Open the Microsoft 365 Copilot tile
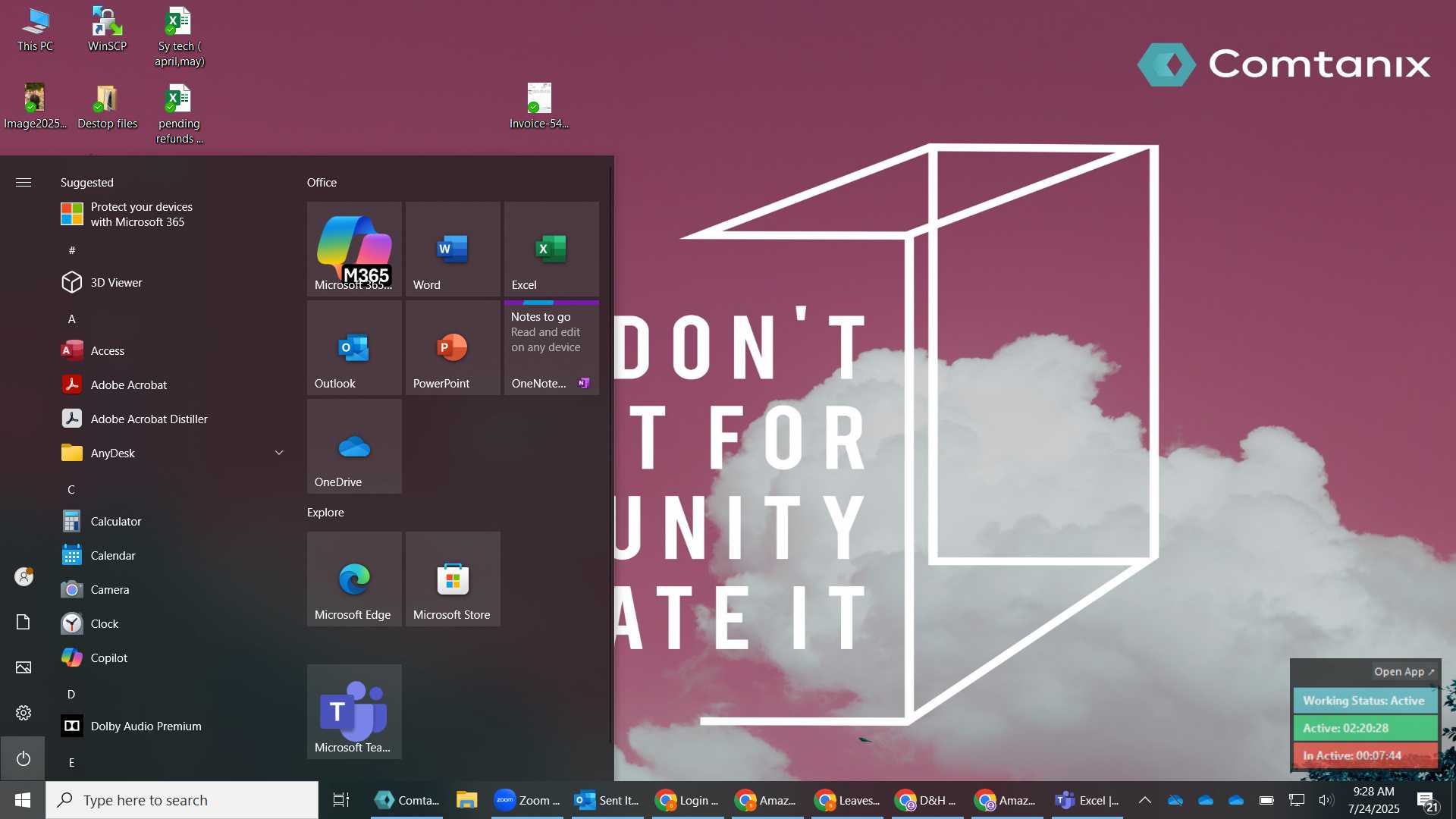 pos(354,249)
